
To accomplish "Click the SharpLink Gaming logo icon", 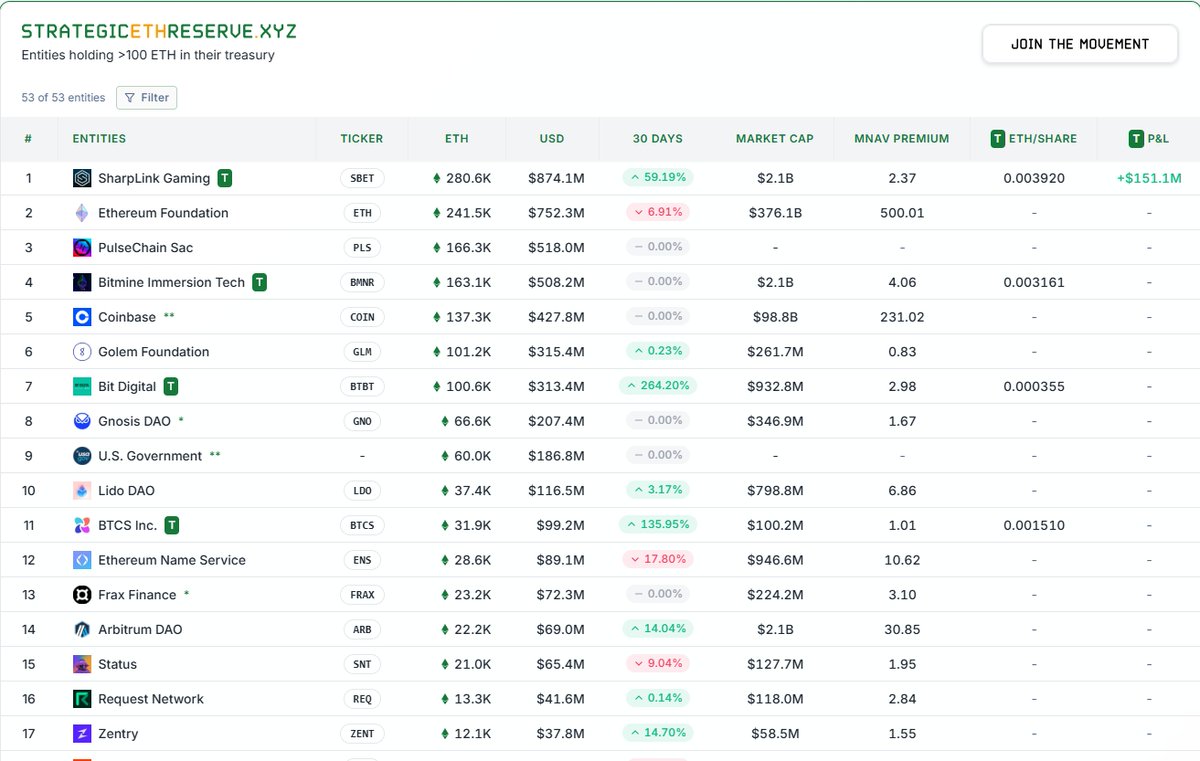I will [x=82, y=178].
